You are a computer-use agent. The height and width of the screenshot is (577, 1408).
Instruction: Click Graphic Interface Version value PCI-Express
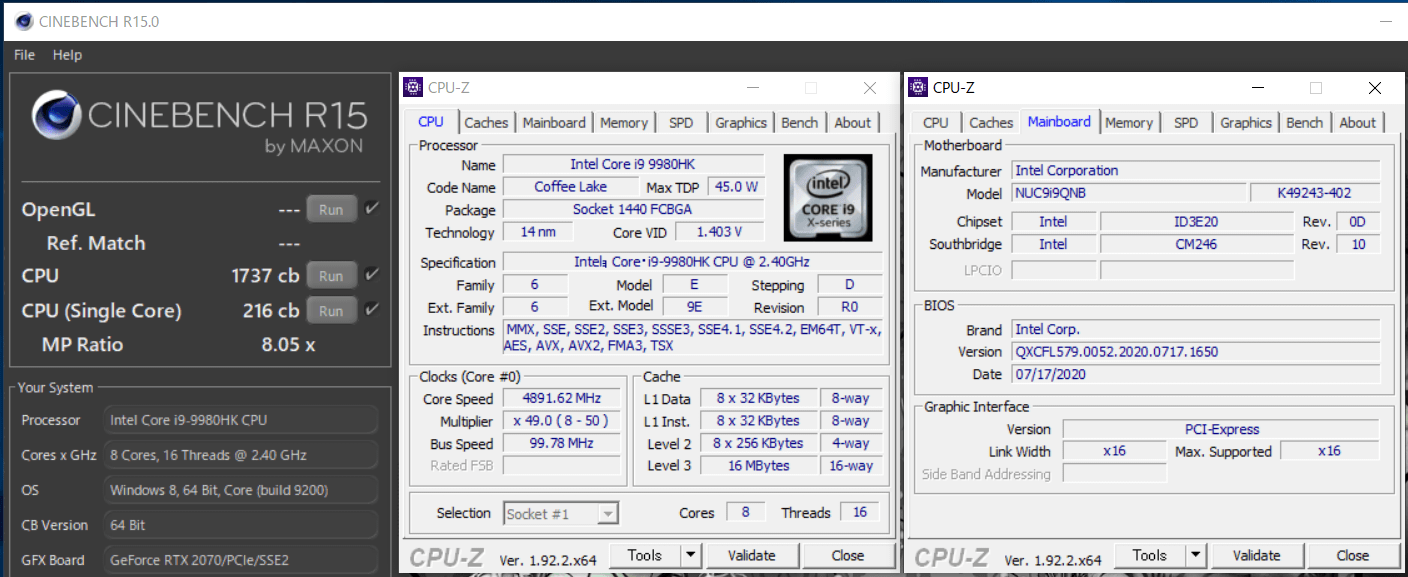1221,429
